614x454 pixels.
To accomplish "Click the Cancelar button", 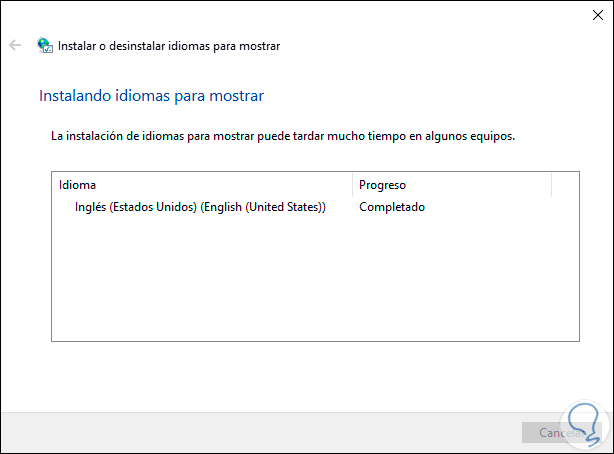I will 555,433.
